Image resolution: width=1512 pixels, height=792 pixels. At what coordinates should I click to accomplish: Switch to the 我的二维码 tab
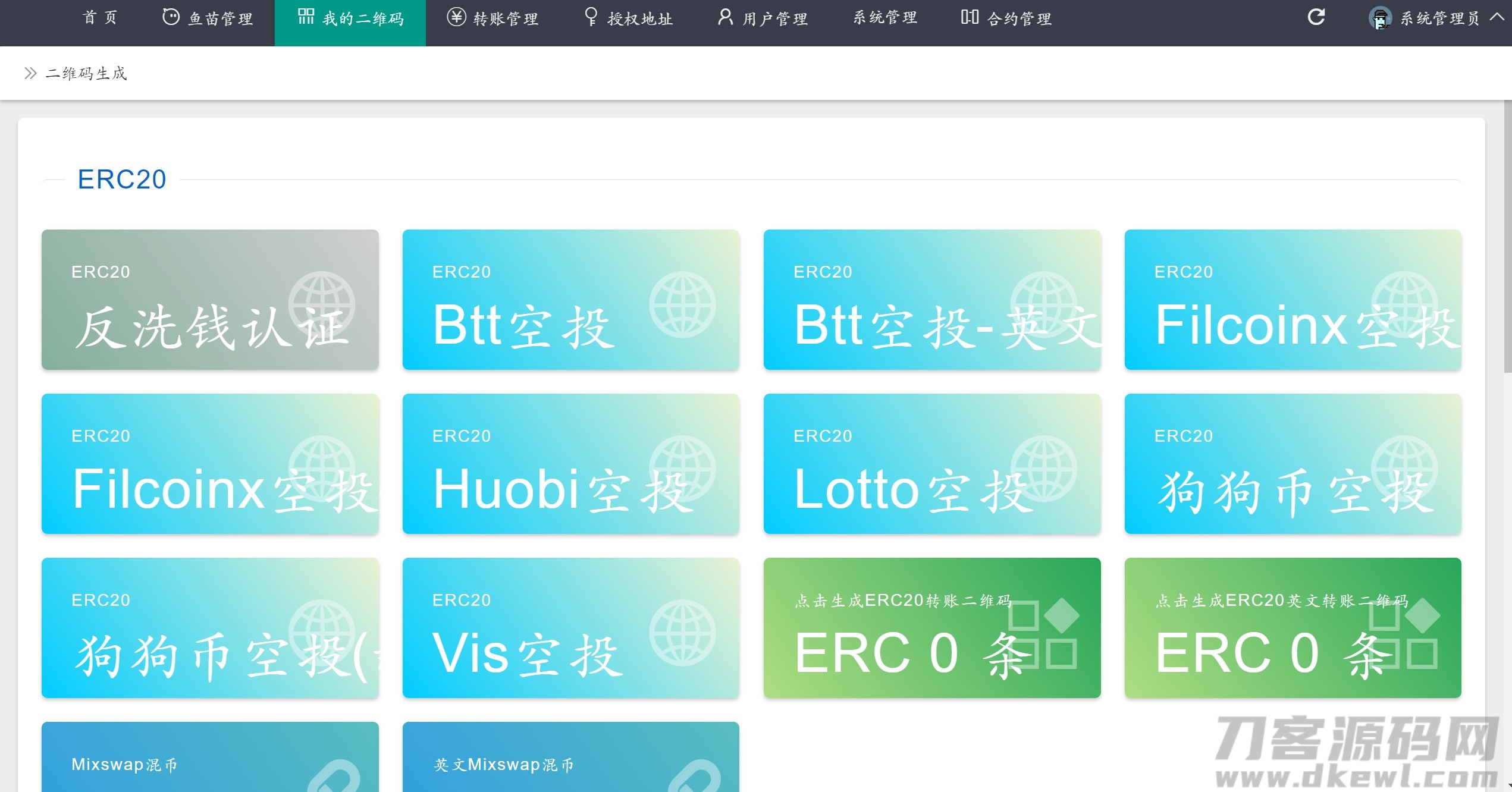tap(350, 18)
